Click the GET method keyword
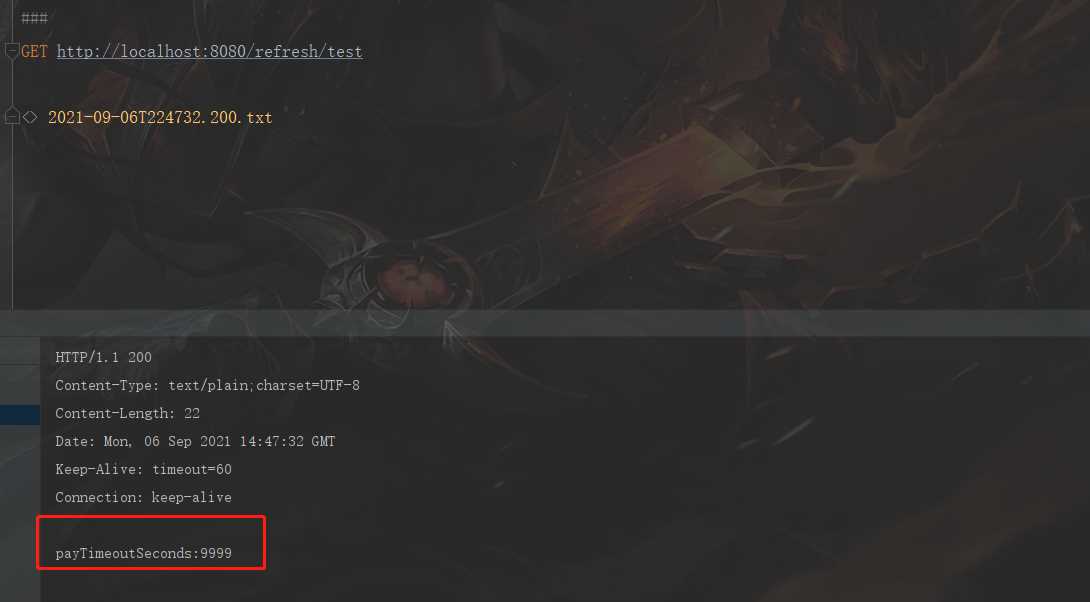 (x=34, y=51)
